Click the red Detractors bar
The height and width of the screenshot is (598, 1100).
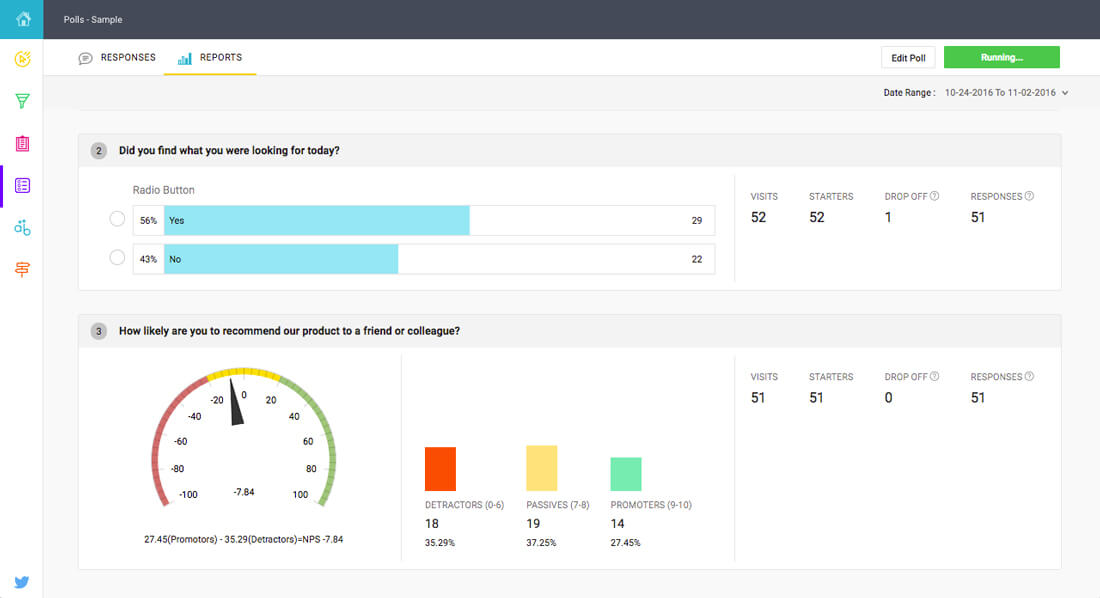(441, 469)
